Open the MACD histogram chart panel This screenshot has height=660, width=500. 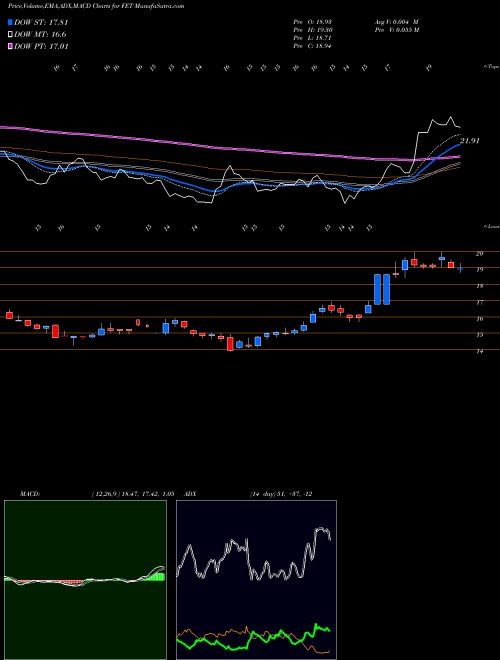pos(85,580)
